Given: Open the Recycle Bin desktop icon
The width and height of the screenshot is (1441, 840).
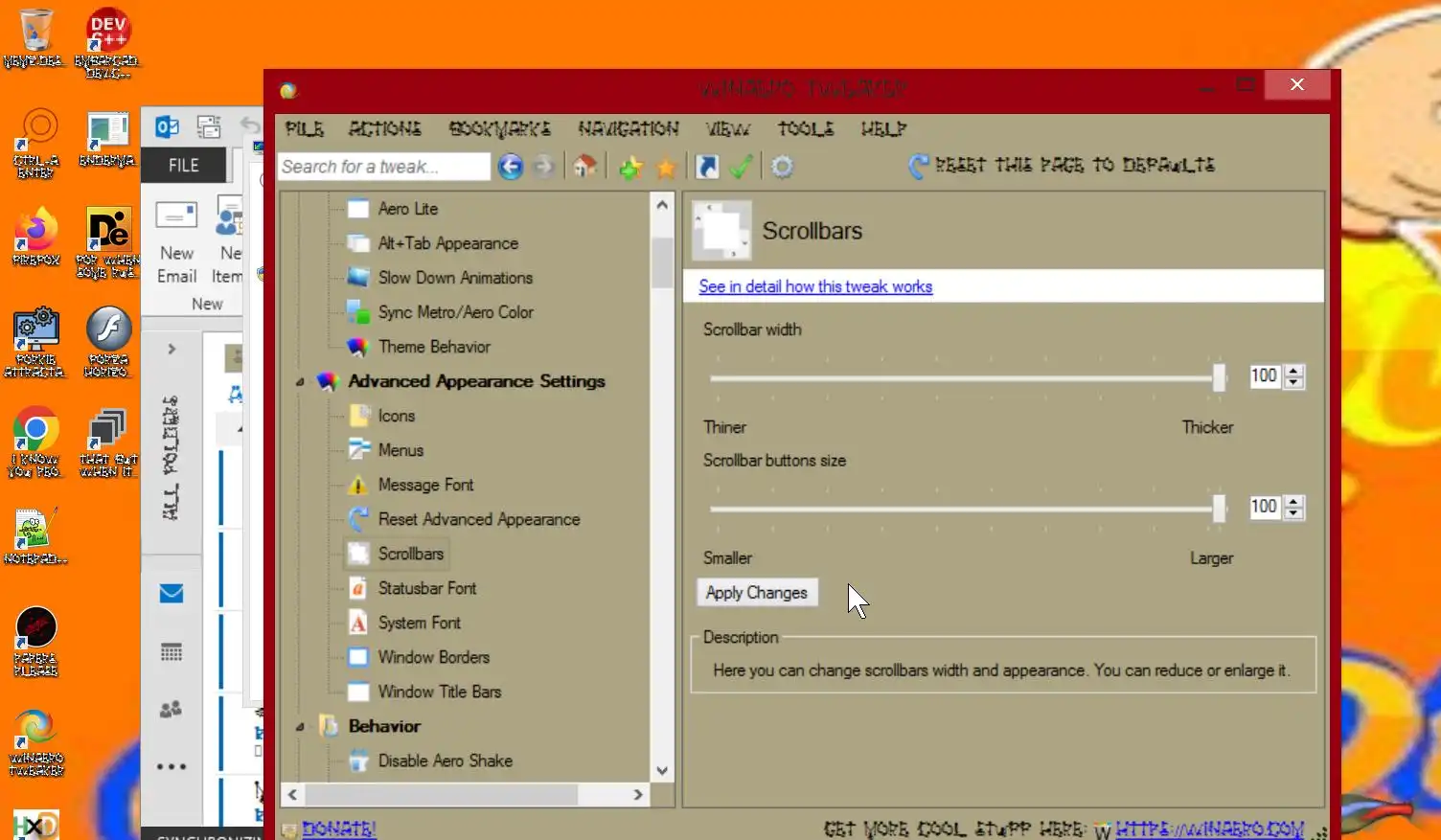Looking at the screenshot, I should pos(35,38).
